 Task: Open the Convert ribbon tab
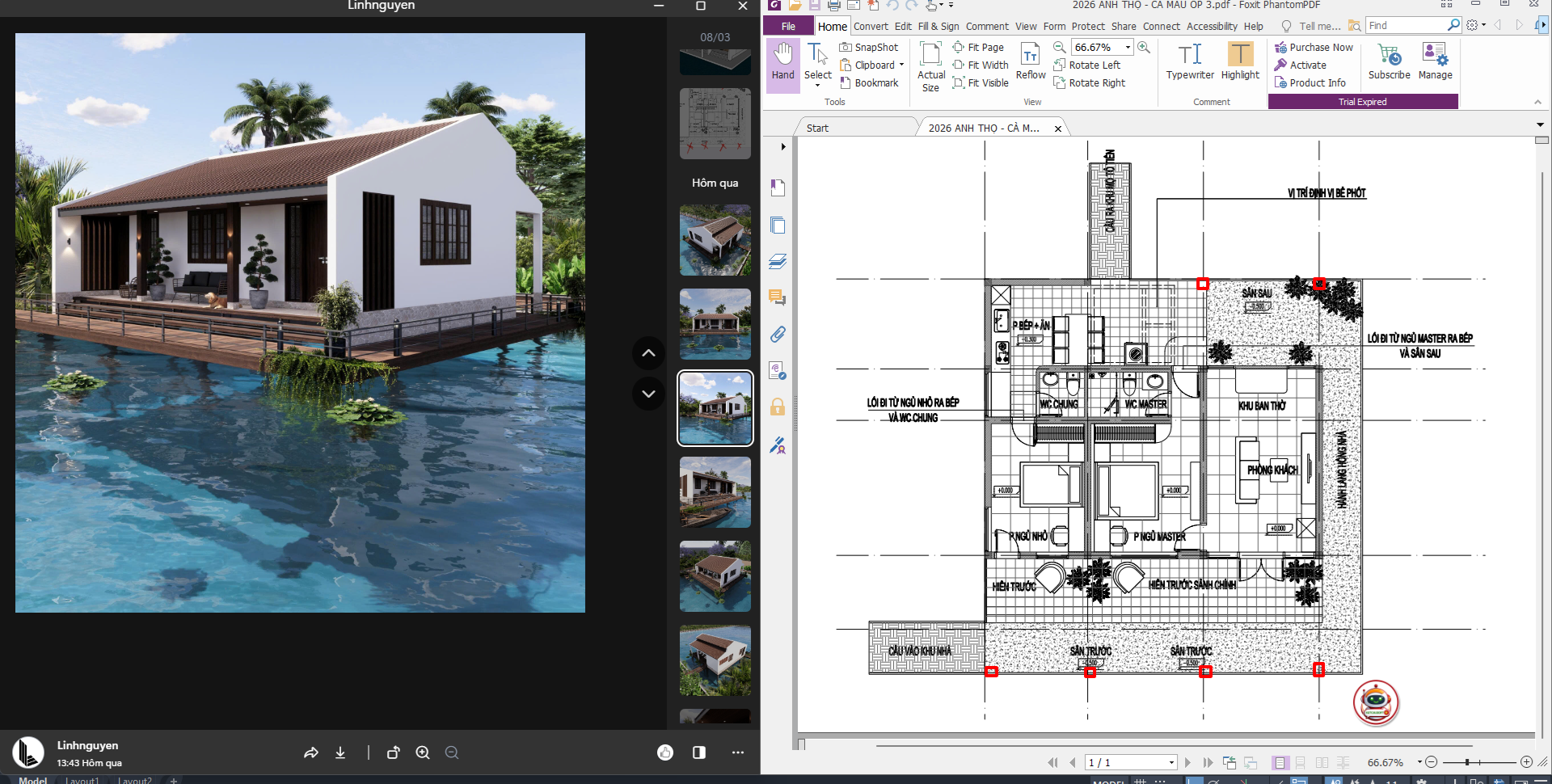tap(871, 26)
